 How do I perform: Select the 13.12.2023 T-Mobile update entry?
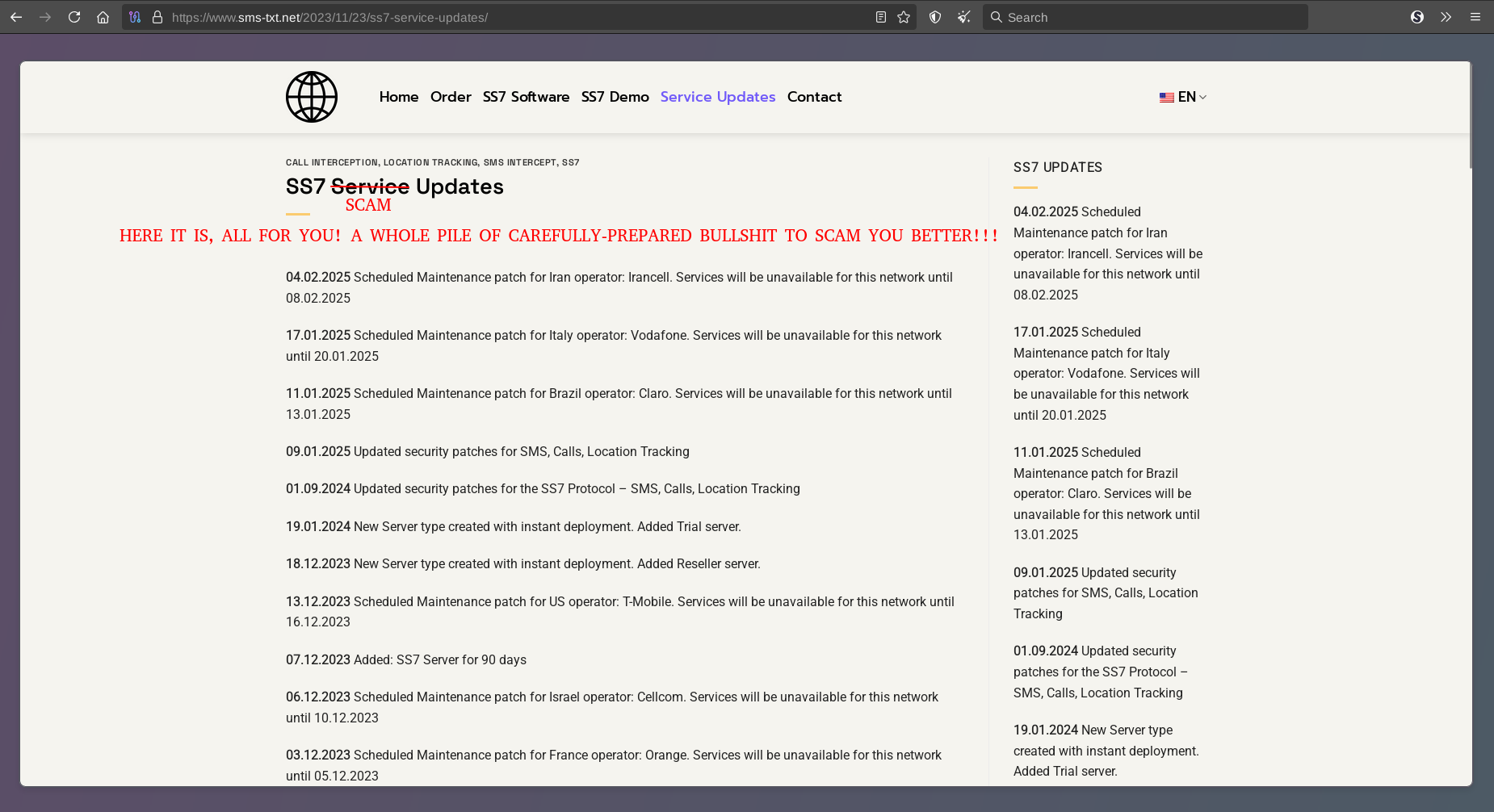click(620, 612)
